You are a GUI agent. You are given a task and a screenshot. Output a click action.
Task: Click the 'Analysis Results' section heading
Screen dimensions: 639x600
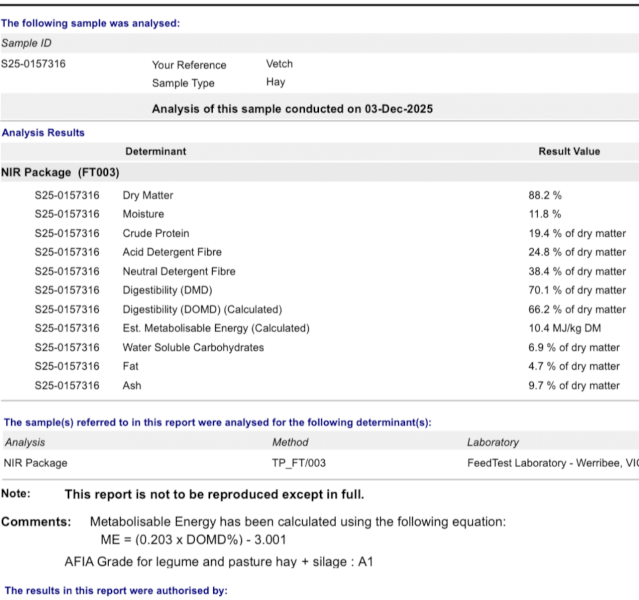pyautogui.click(x=43, y=132)
